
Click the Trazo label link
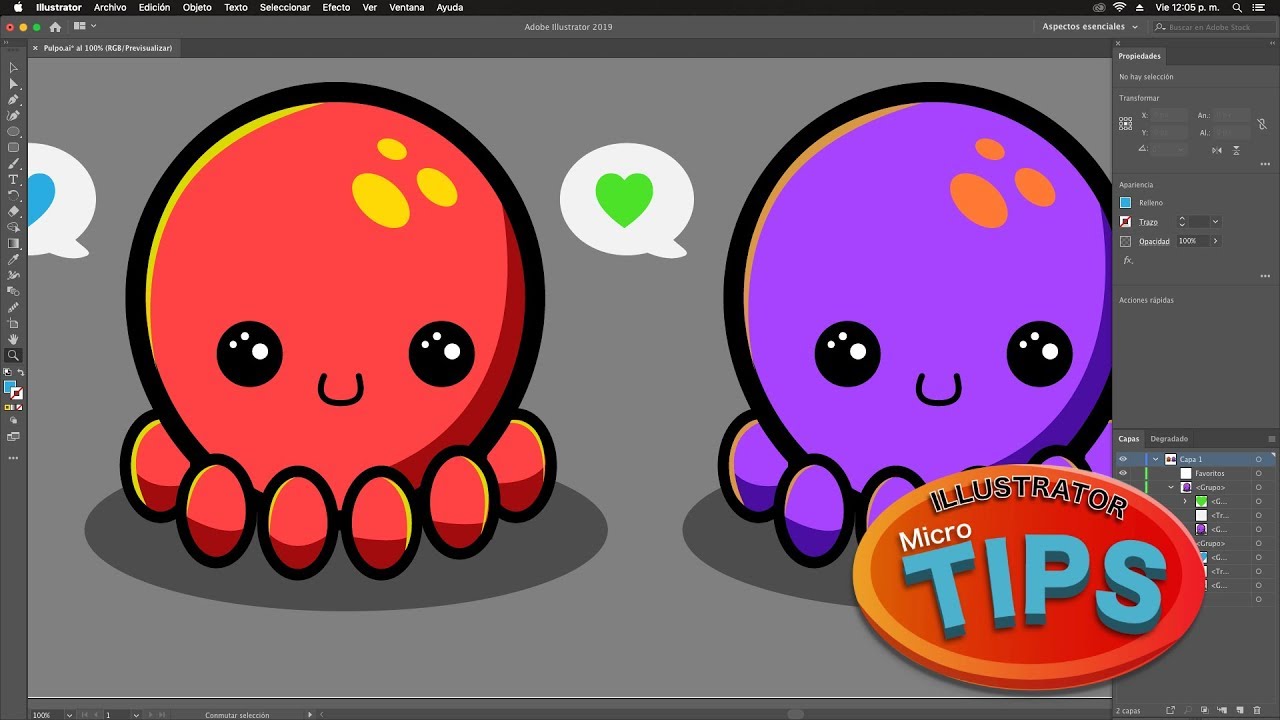[1148, 222]
